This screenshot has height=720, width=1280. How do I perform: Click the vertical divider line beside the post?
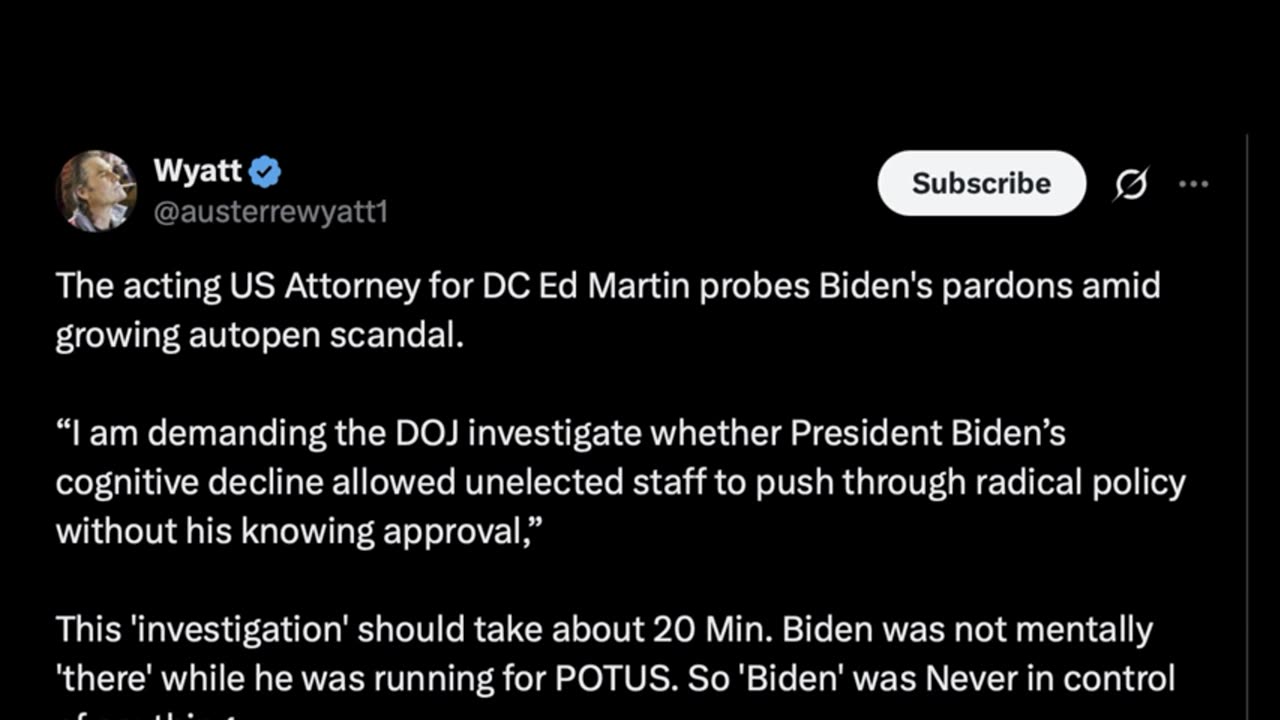[1246, 427]
